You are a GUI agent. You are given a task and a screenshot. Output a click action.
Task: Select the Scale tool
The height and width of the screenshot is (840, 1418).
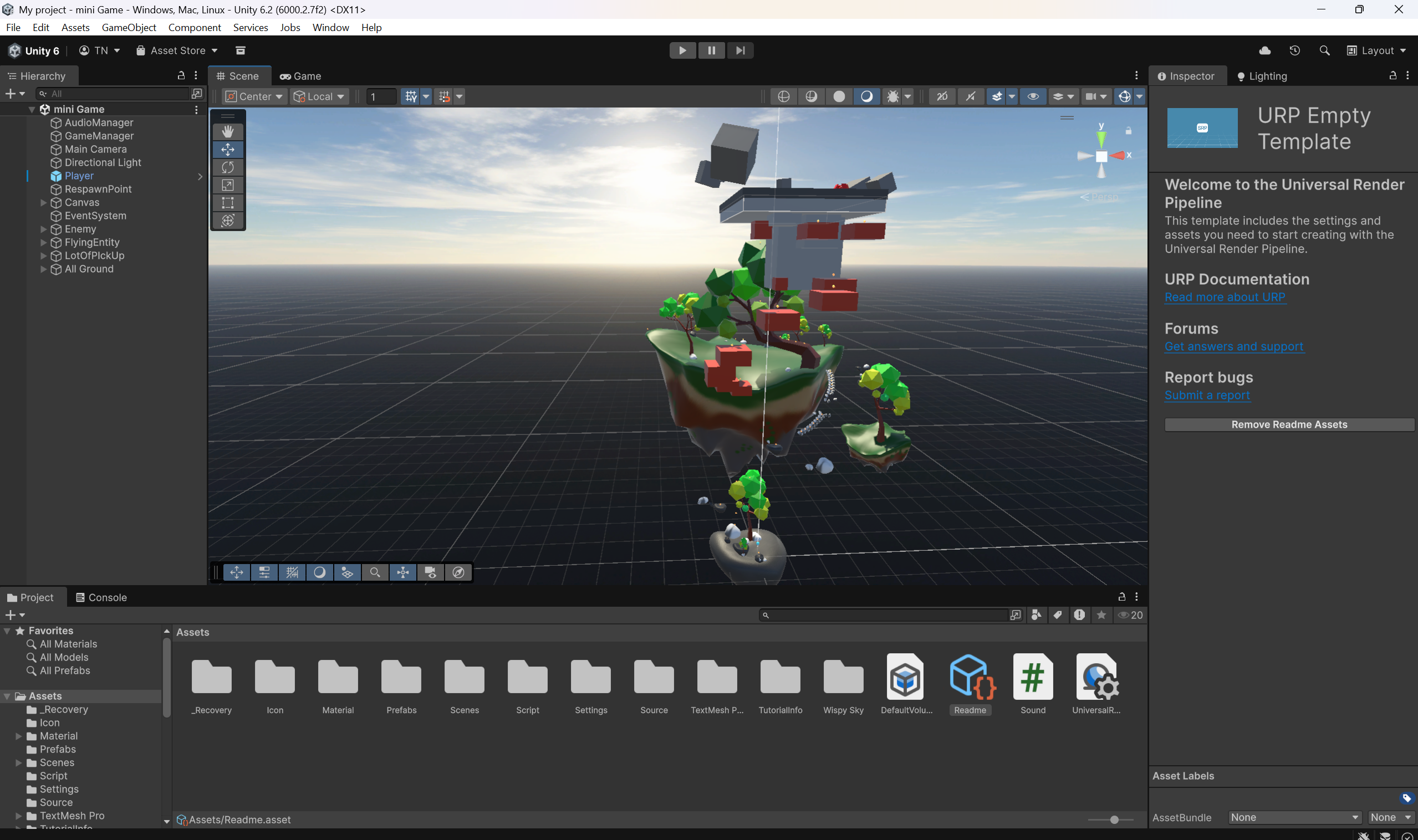pyautogui.click(x=228, y=185)
